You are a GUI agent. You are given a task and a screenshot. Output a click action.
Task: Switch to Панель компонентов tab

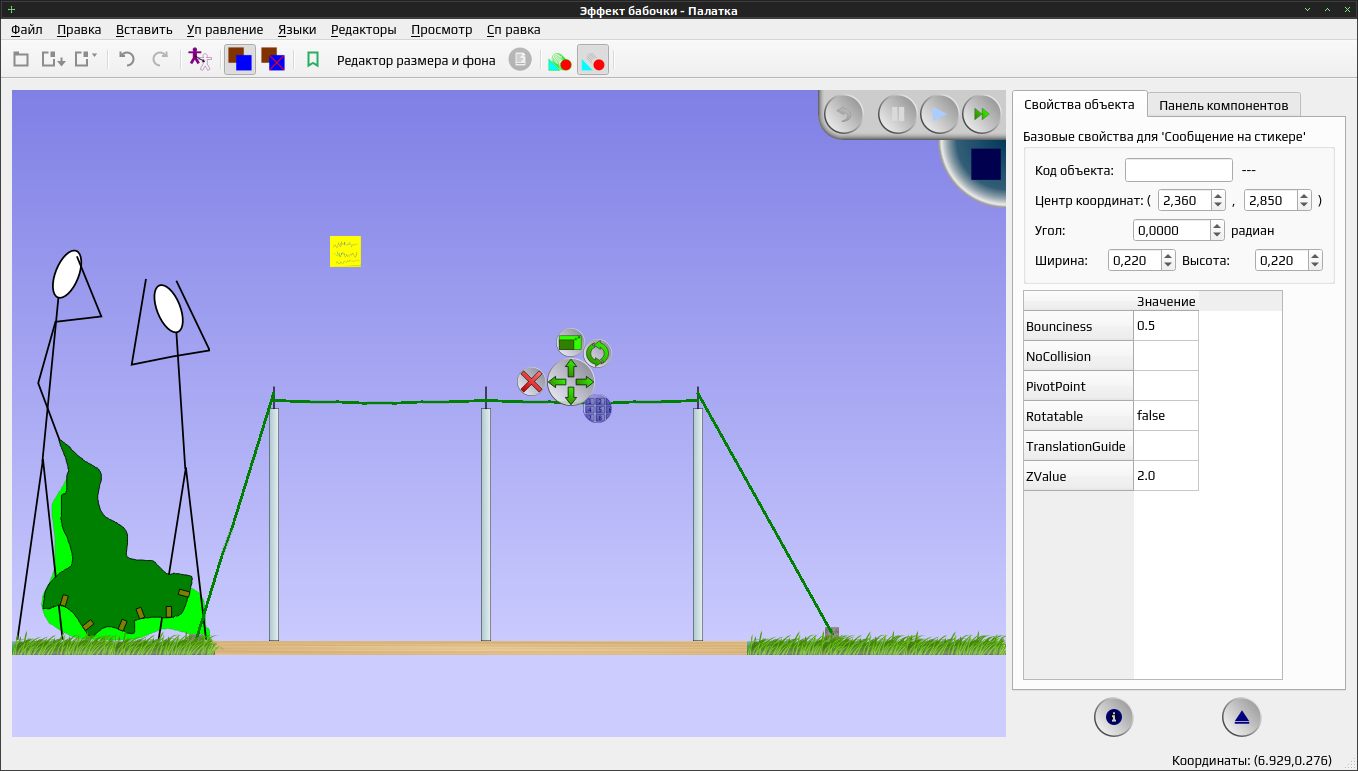(x=1224, y=105)
